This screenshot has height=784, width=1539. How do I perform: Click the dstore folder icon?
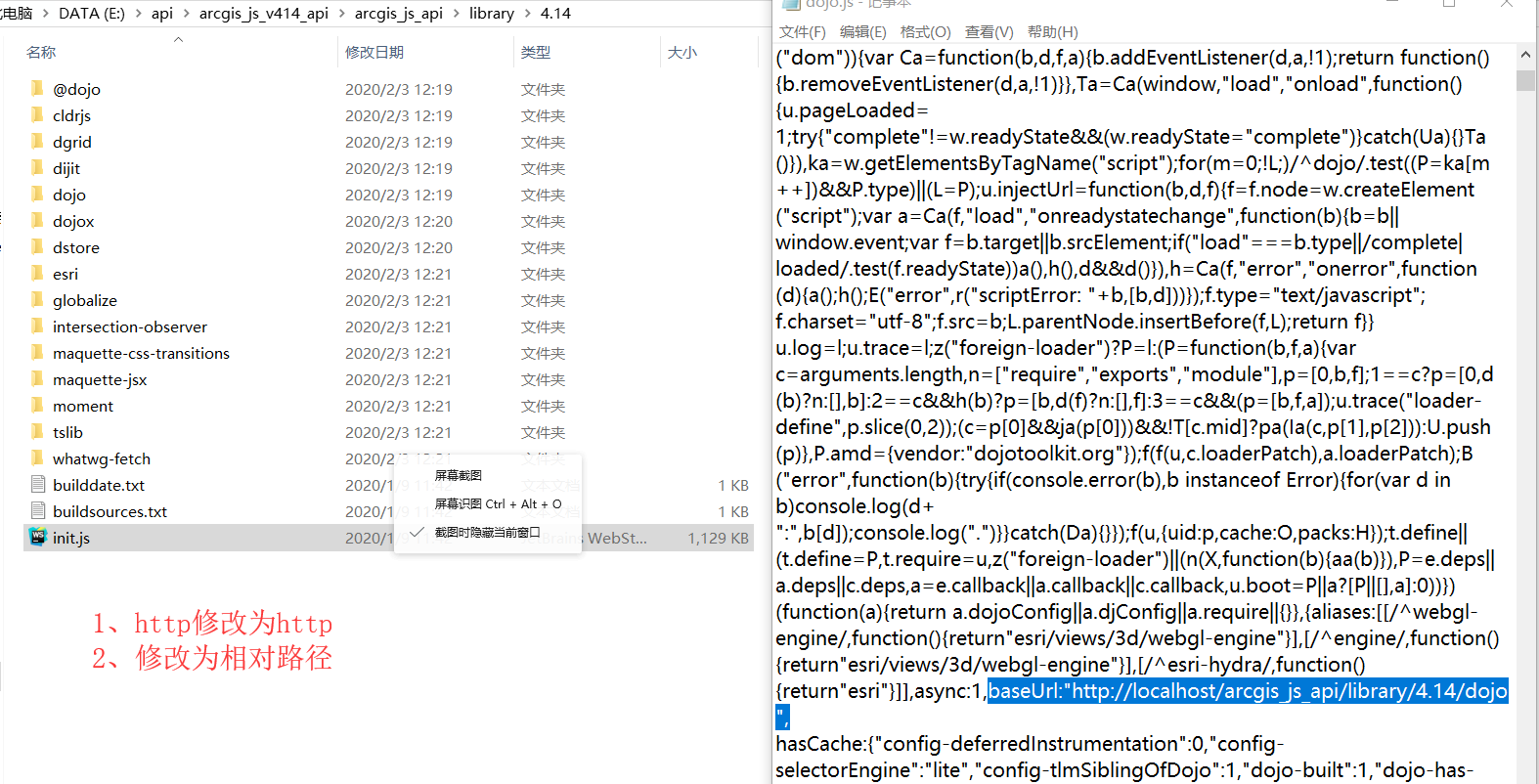pos(37,247)
